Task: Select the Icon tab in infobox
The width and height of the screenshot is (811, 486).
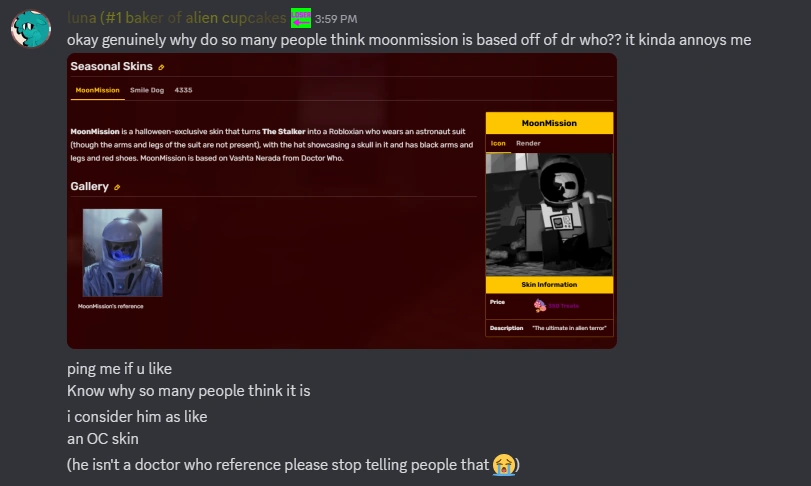Action: pyautogui.click(x=498, y=143)
